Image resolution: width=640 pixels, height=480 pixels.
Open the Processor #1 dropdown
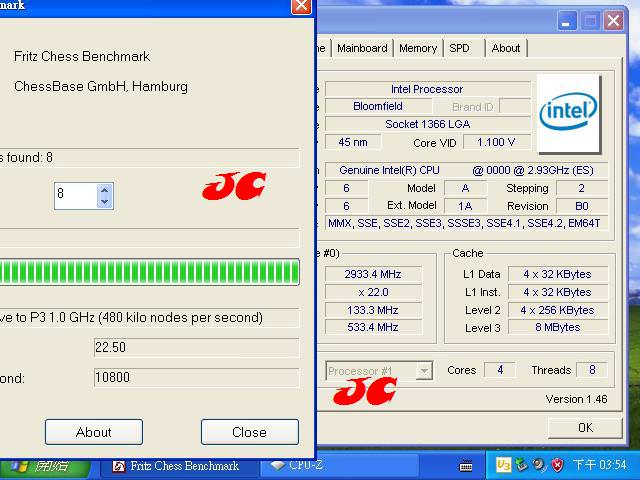424,371
